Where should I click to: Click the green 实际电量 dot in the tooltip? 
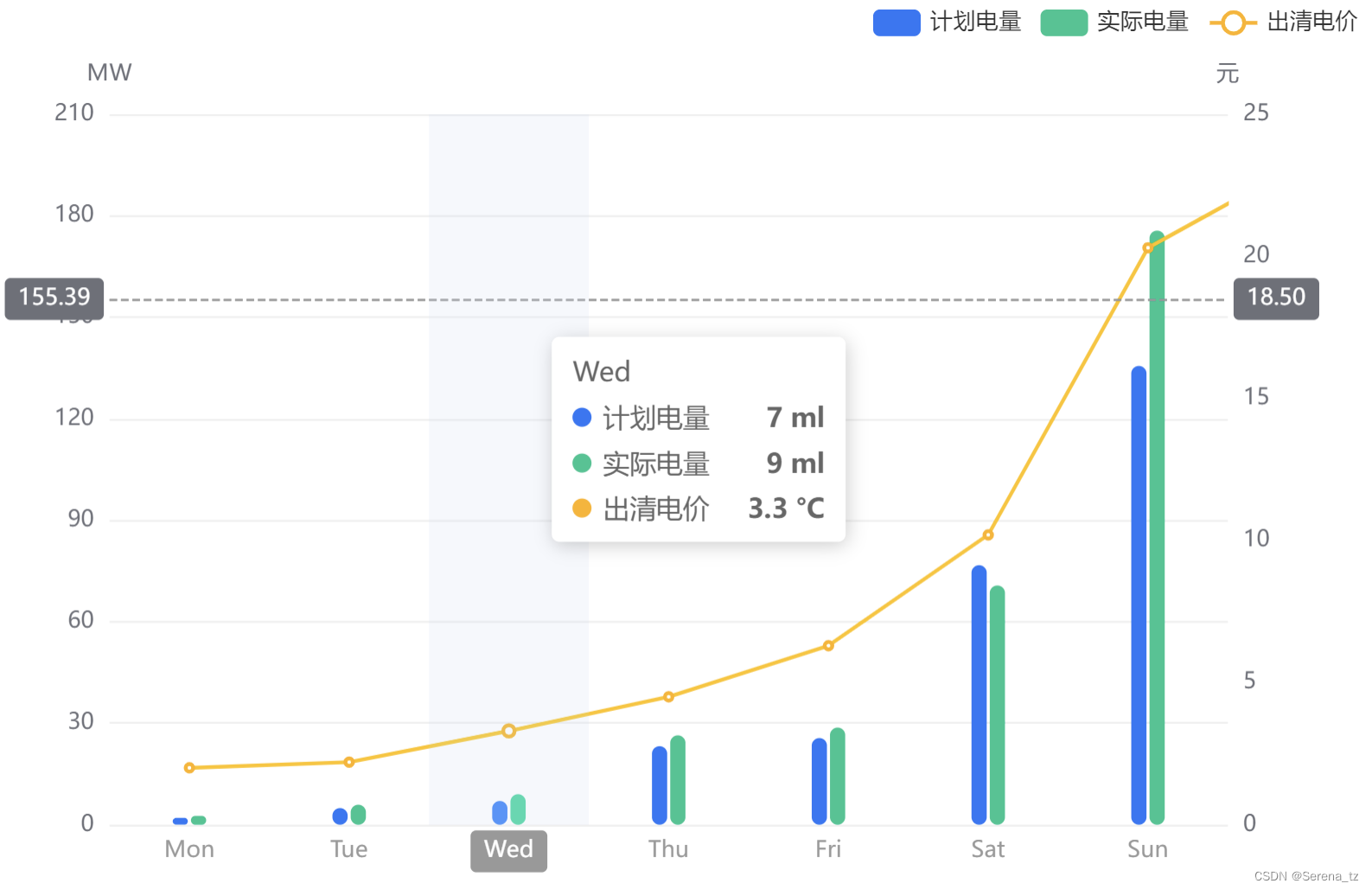[x=582, y=464]
